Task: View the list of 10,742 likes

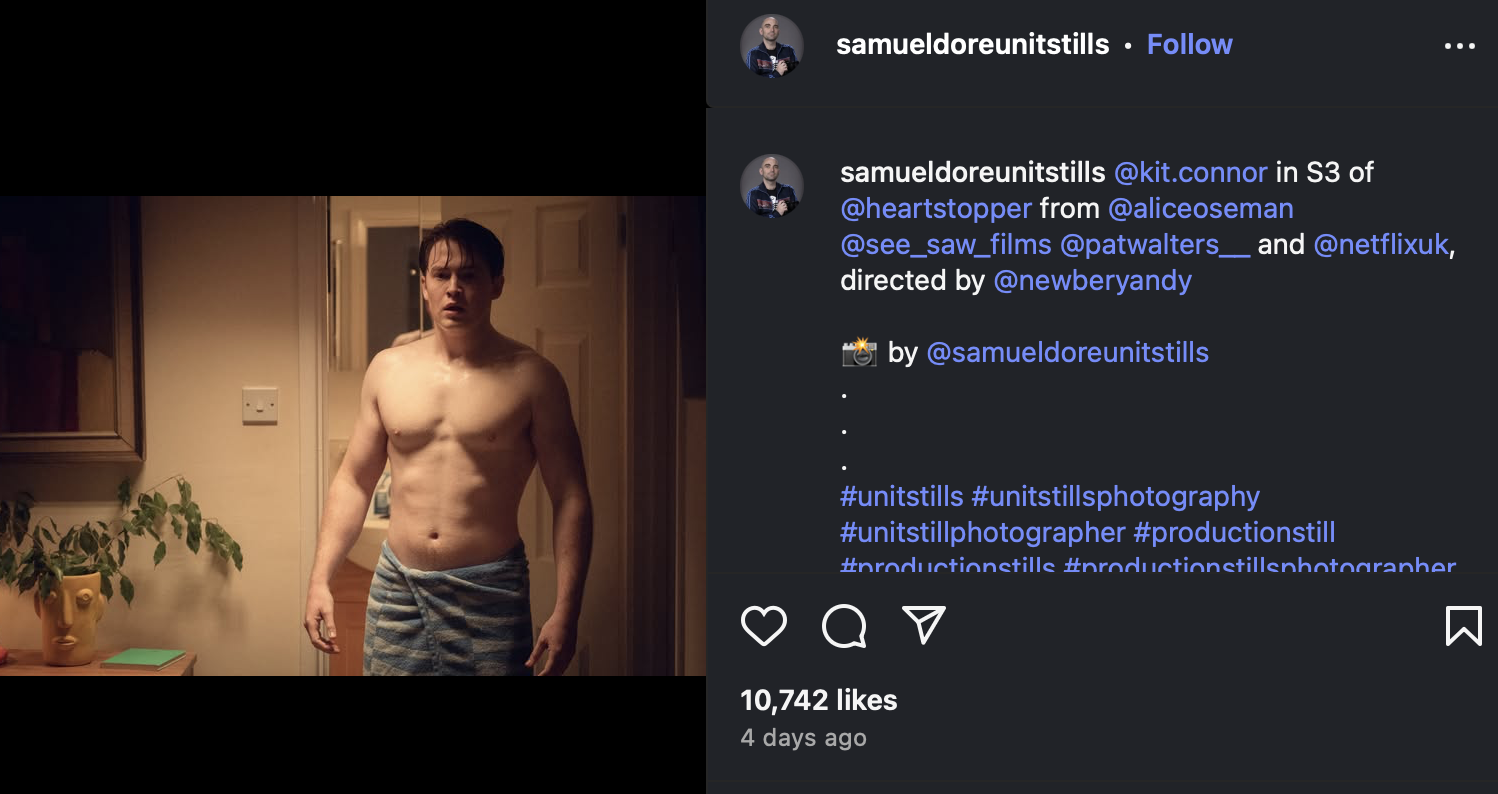Action: pyautogui.click(x=818, y=700)
